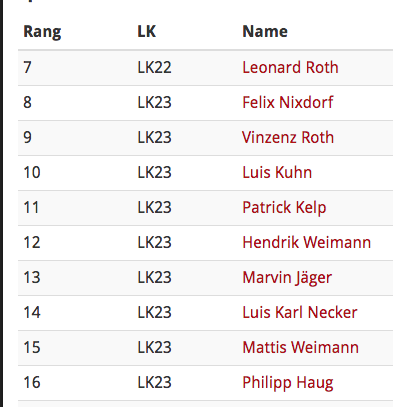Select the Vinzenz Roth name link
The image size is (393, 407).
(x=288, y=137)
